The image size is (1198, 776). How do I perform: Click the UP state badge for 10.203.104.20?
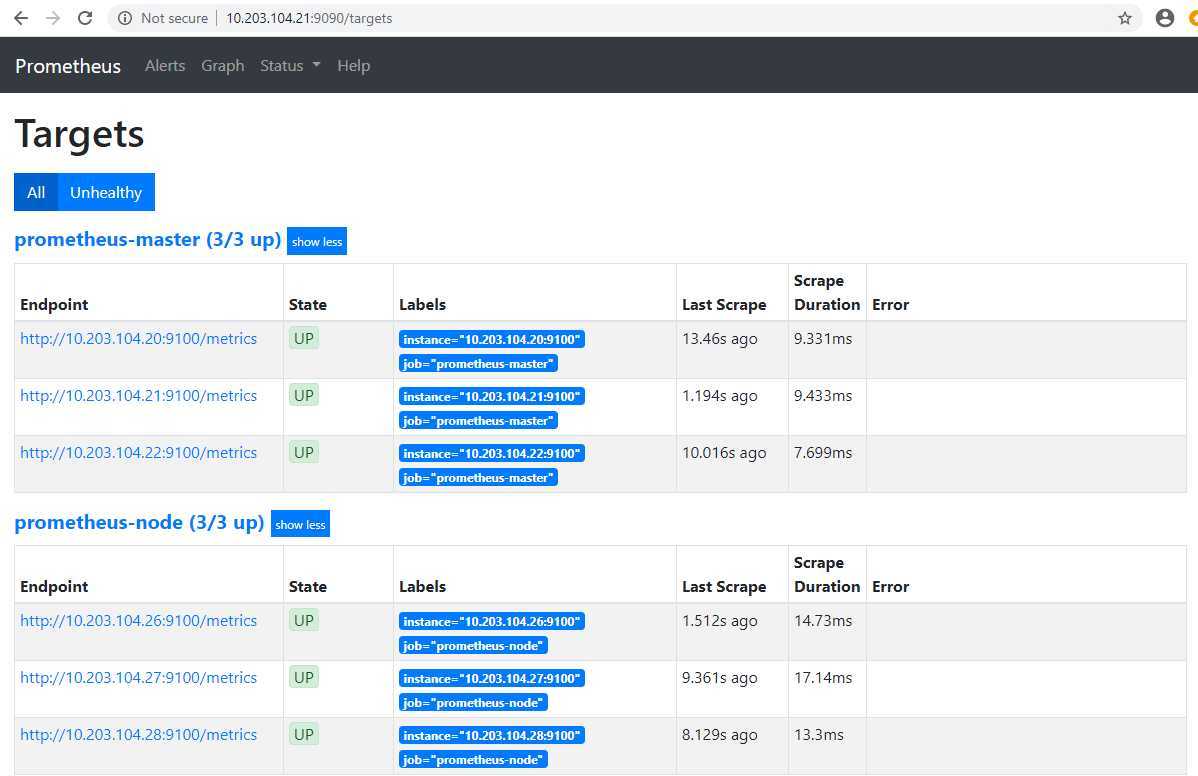[304, 338]
